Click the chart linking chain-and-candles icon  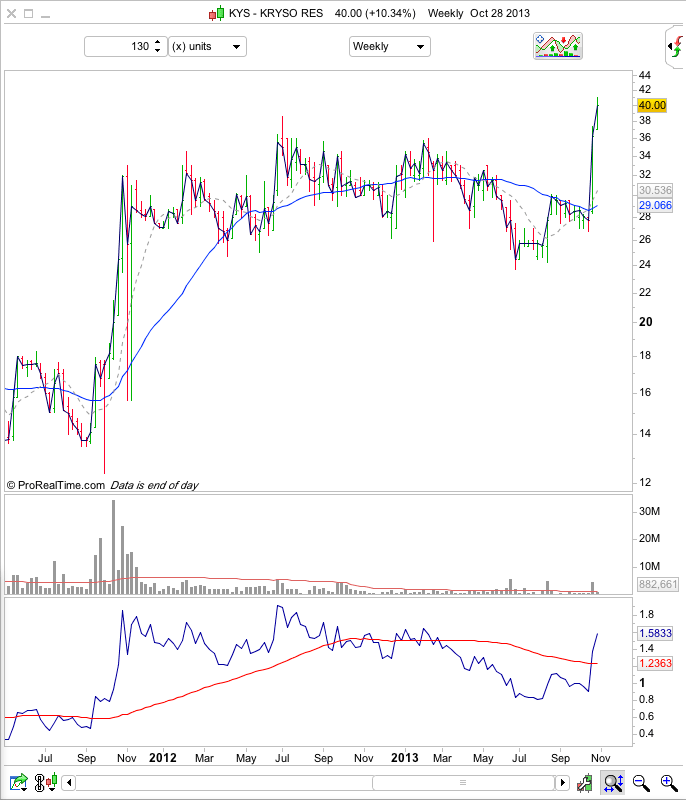[x=45, y=782]
